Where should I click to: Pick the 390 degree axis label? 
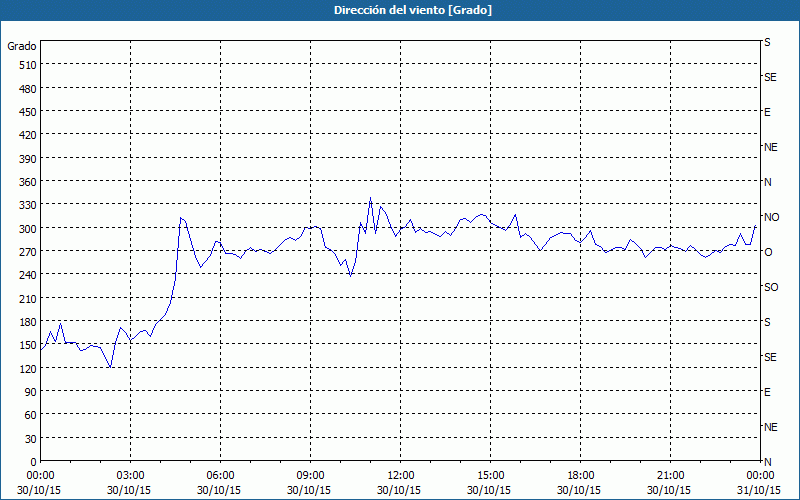[28, 159]
